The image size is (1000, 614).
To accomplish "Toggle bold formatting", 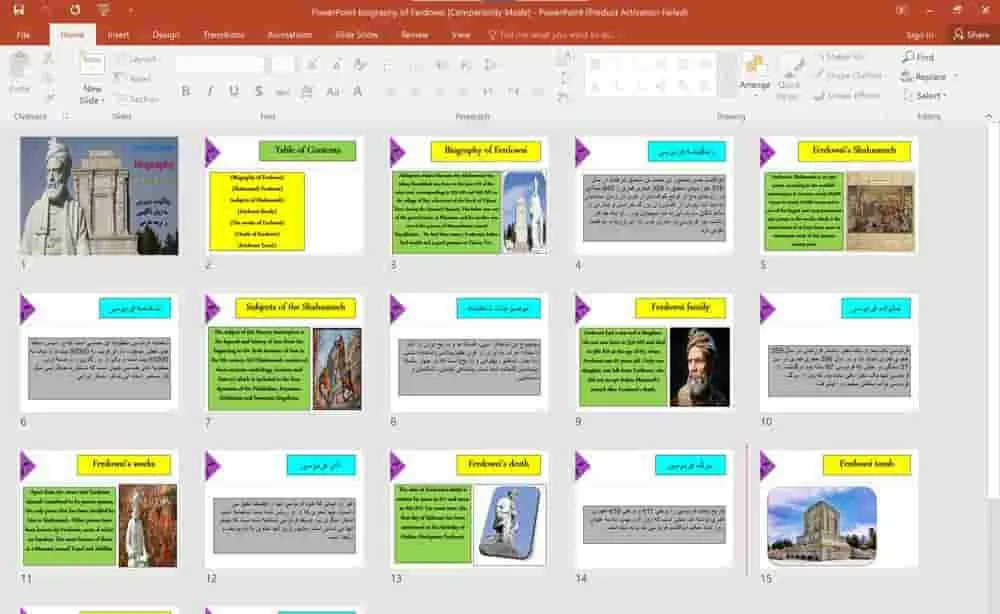I will tap(185, 92).
